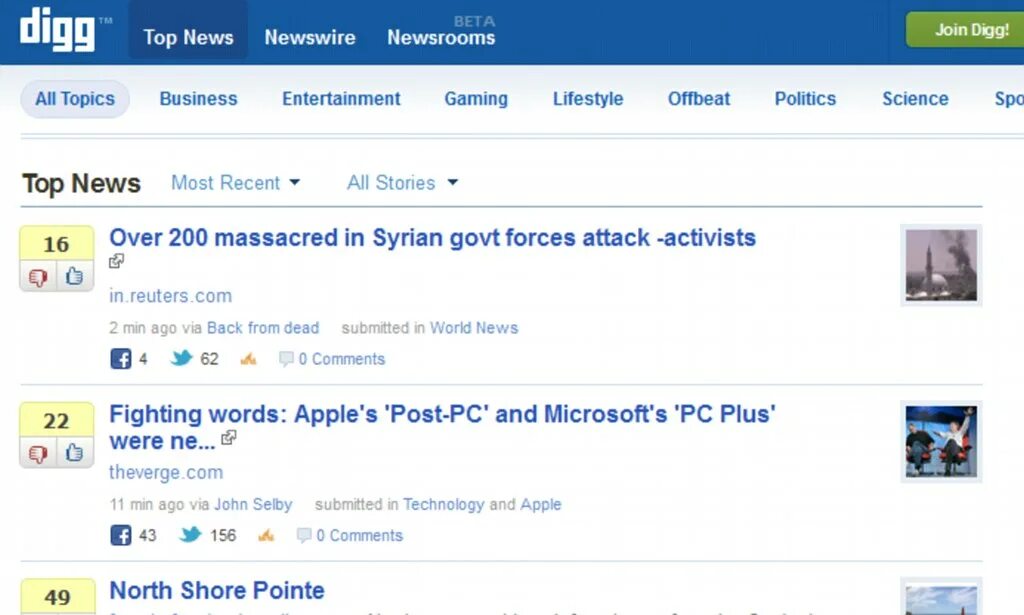Open external link icon after 'were ne...'

[229, 438]
